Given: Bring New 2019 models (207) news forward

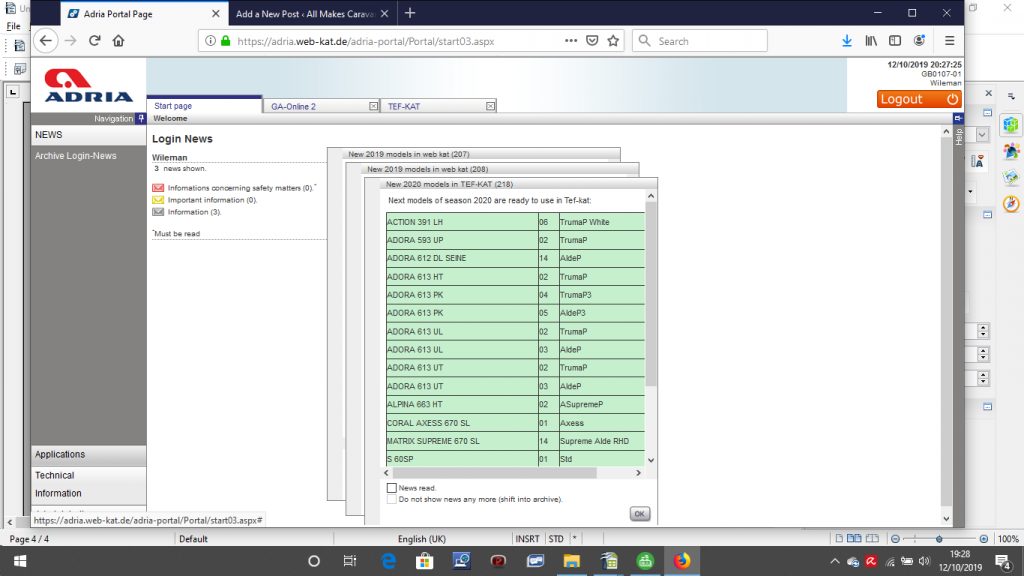Looking at the screenshot, I should coord(473,154).
